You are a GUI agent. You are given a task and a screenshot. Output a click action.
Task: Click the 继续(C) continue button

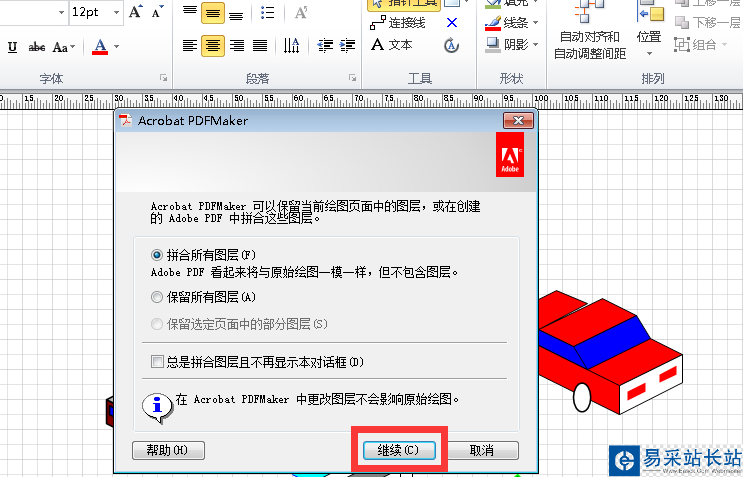(399, 450)
